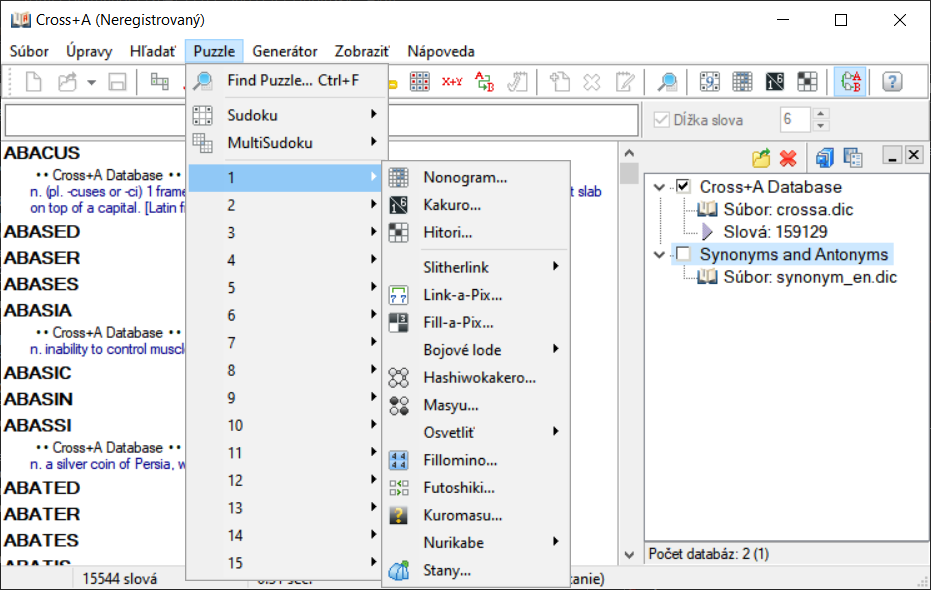
Task: Click the Hitori checkered toolbar icon
Action: [807, 82]
